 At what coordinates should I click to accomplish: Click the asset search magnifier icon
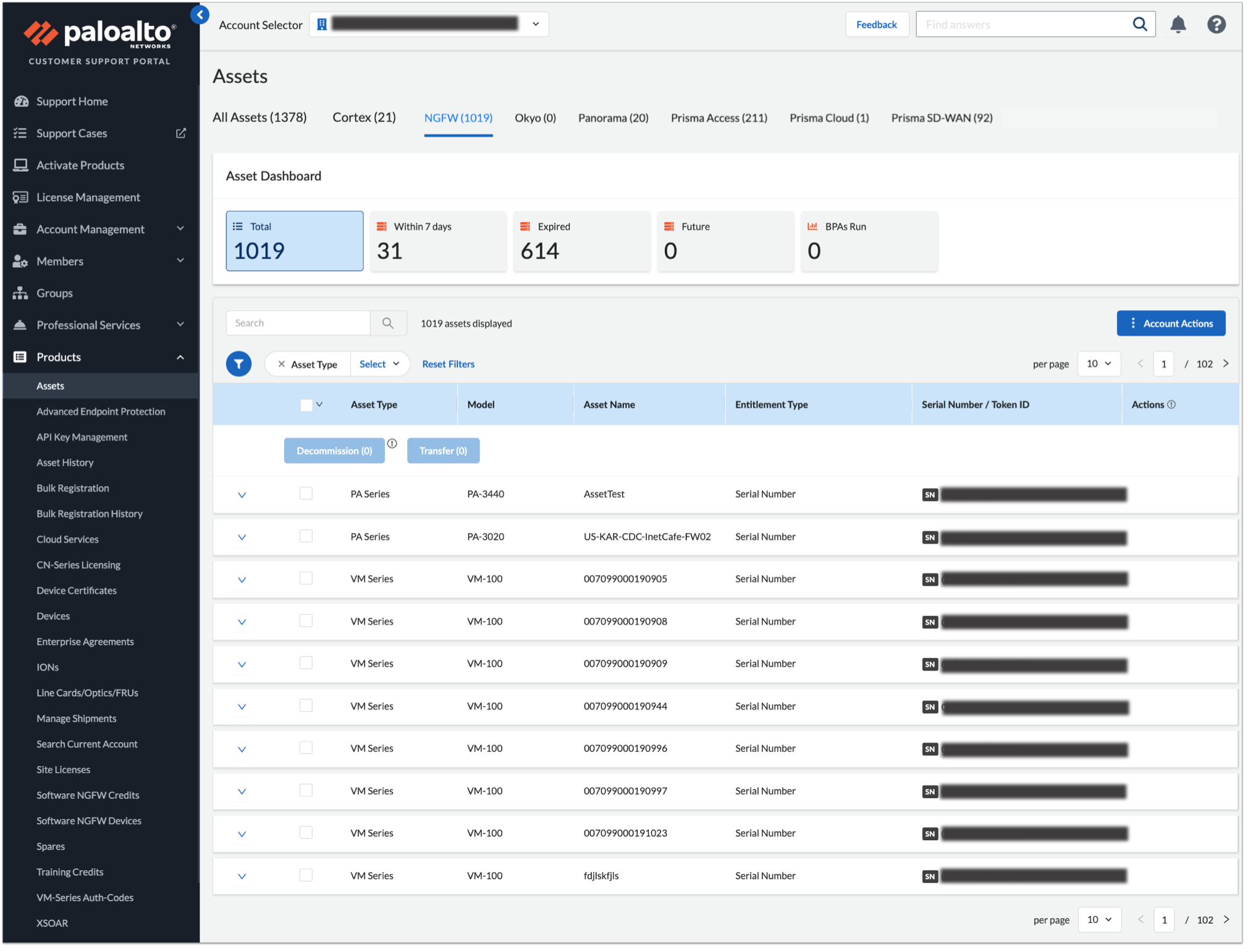388,323
